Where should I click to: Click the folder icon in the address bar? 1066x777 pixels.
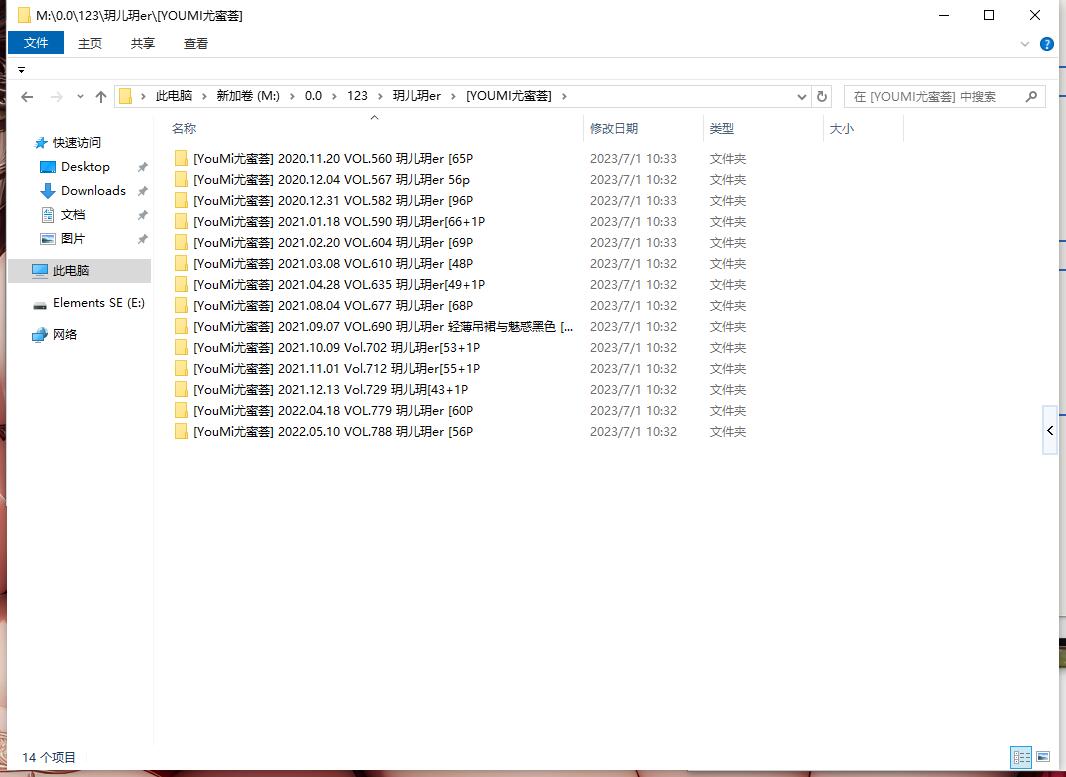click(125, 97)
